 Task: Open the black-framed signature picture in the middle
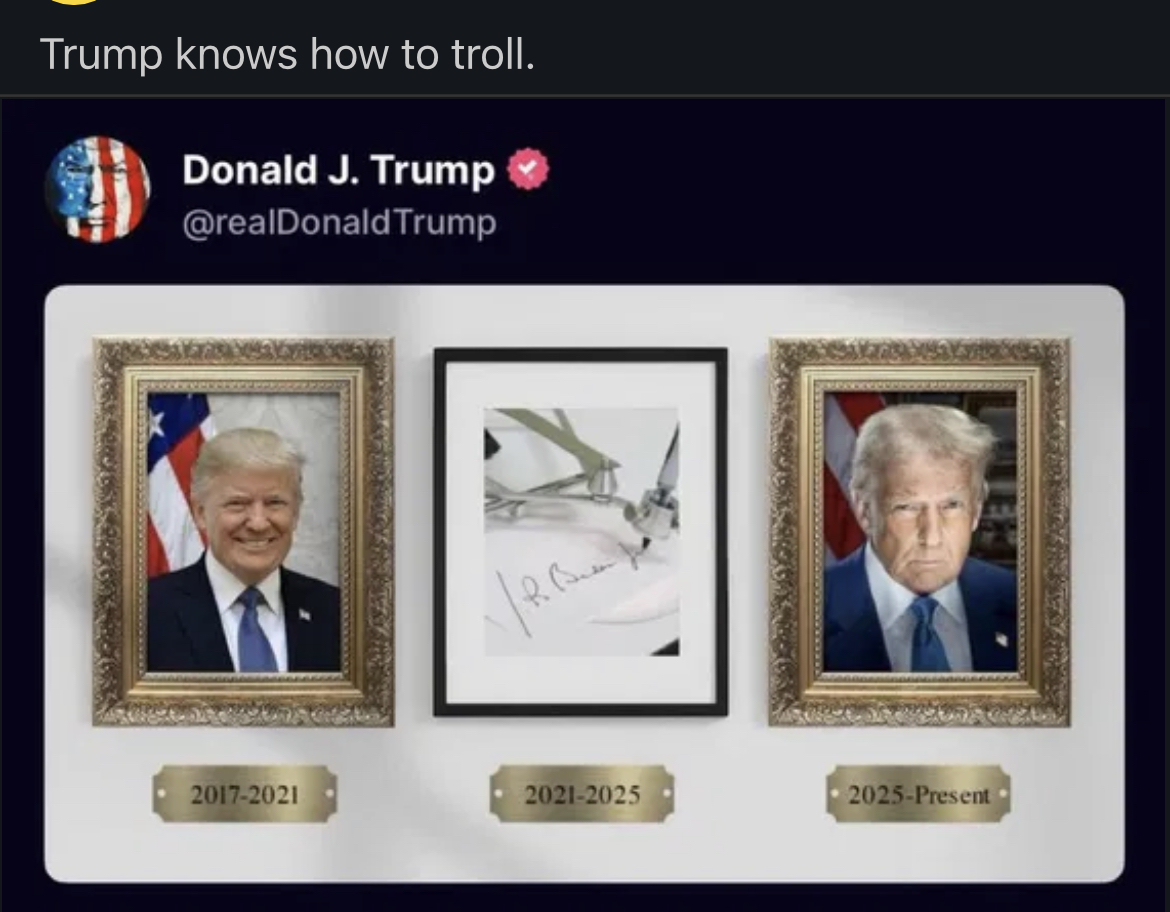(581, 532)
